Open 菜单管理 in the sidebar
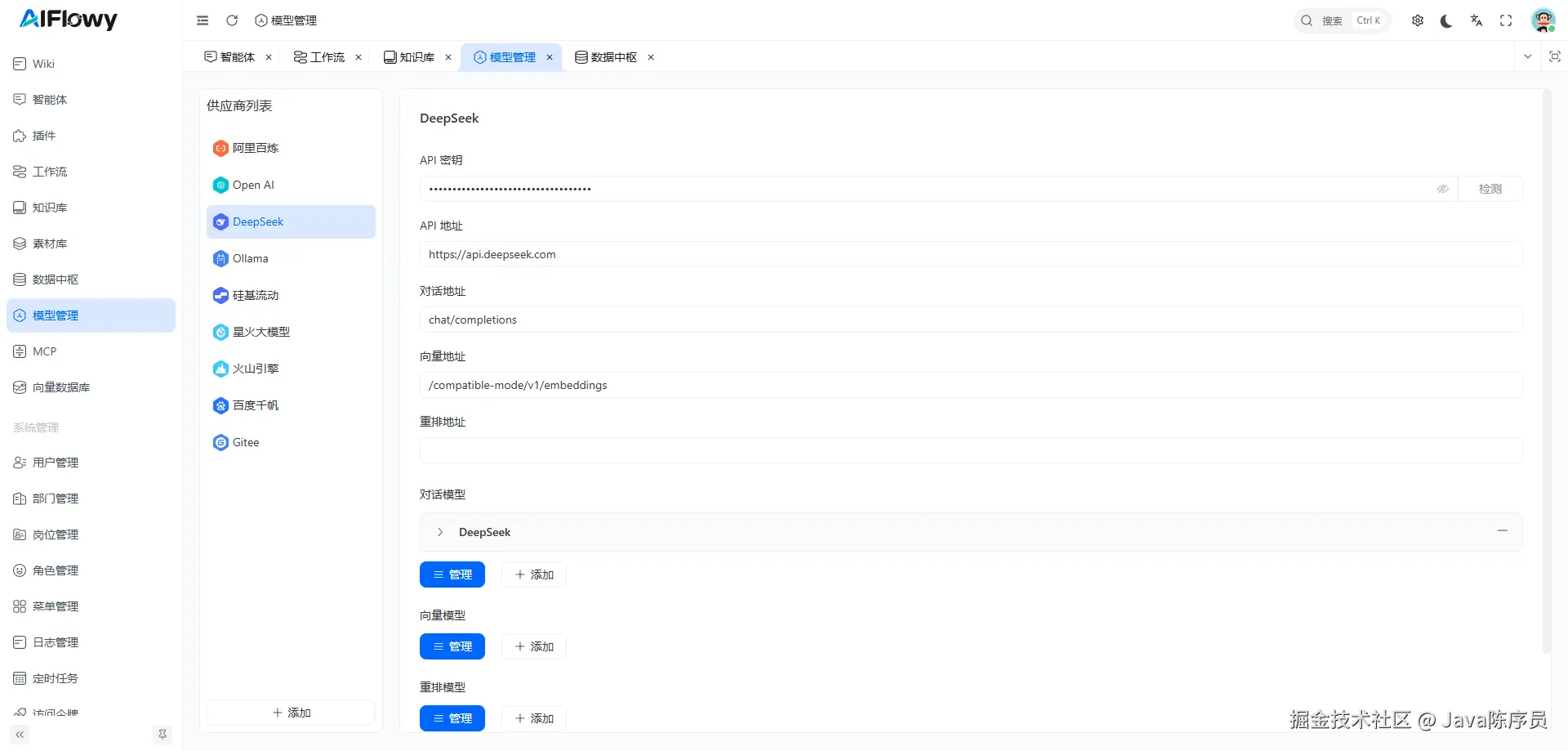The width and height of the screenshot is (1568, 751). [x=91, y=606]
